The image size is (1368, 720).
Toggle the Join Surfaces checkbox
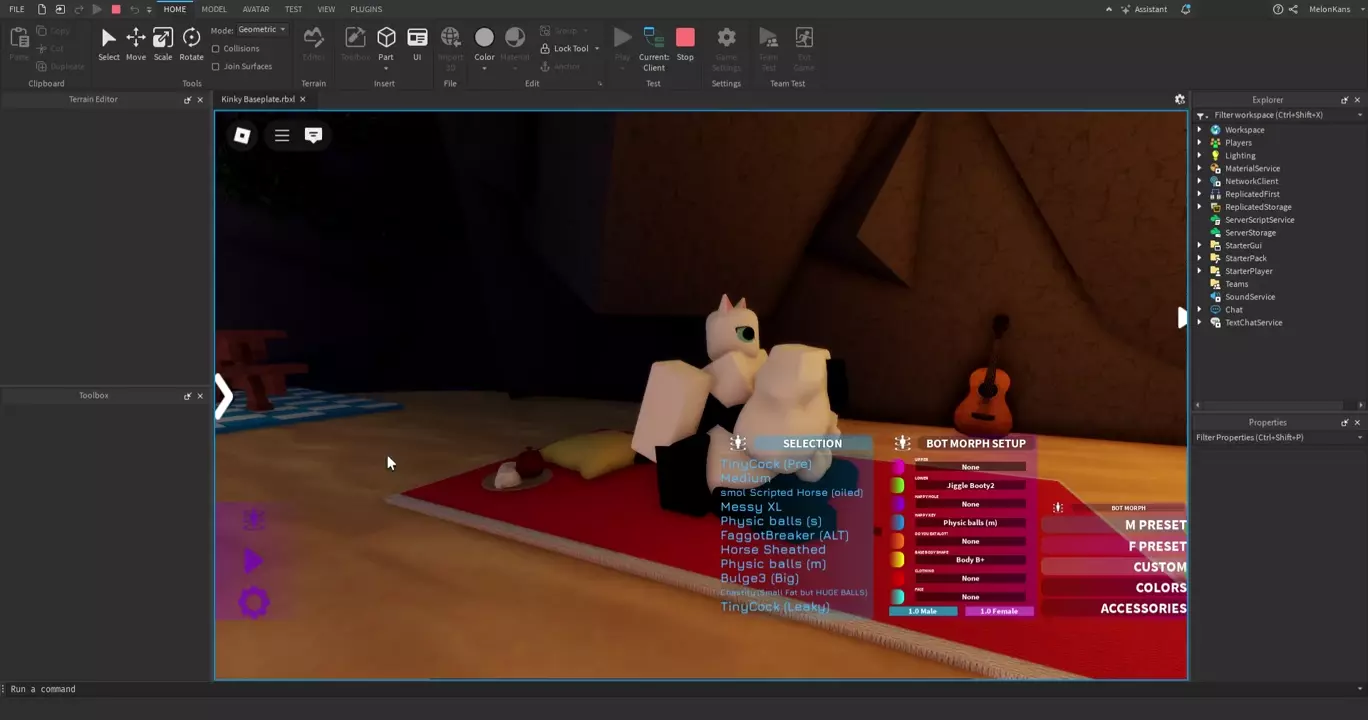click(x=216, y=67)
